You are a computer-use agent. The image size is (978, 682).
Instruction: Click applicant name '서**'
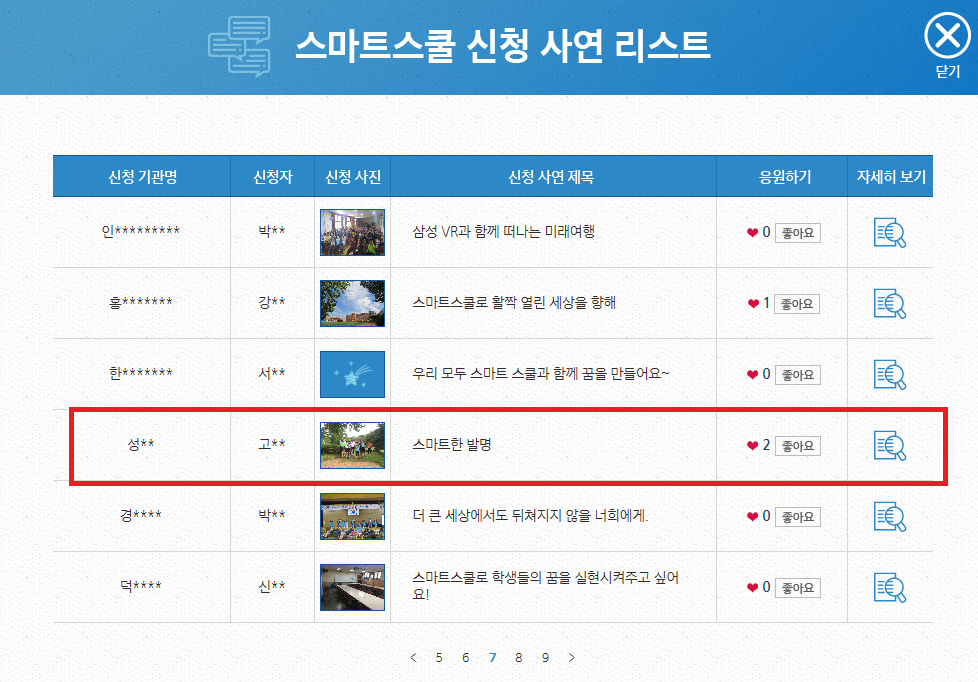coord(272,374)
